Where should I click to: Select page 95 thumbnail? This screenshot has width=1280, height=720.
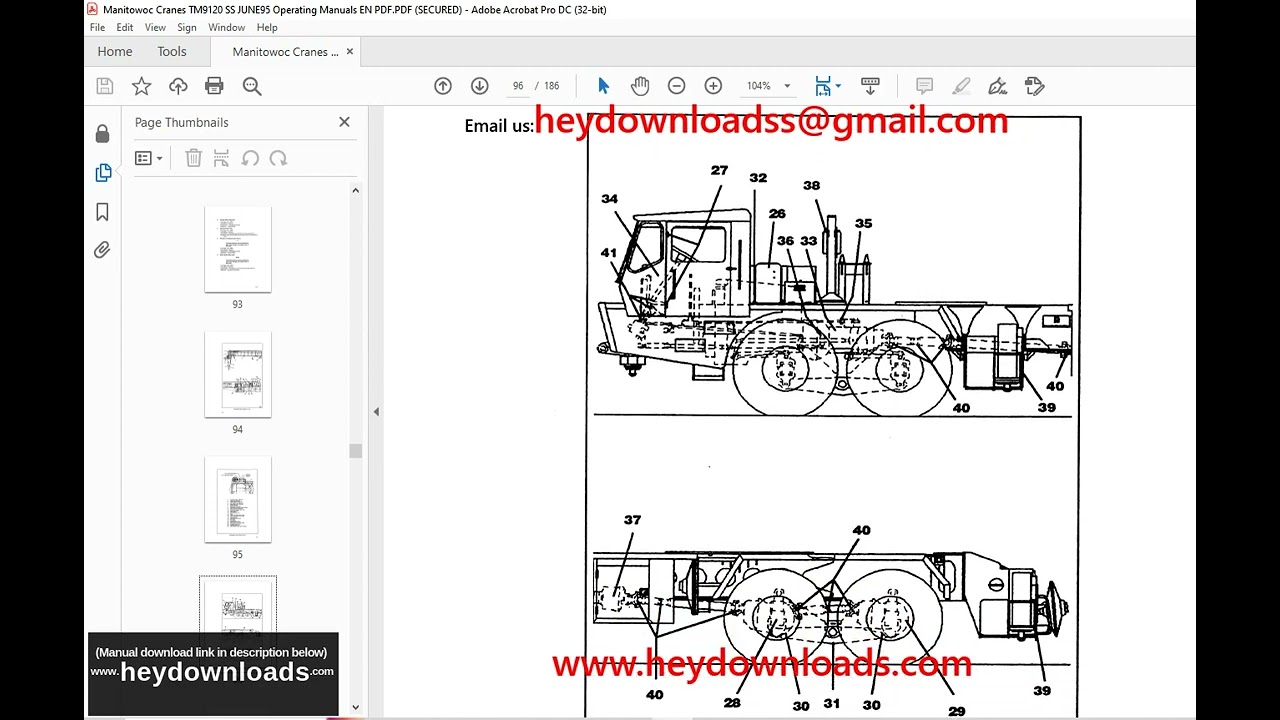click(238, 499)
